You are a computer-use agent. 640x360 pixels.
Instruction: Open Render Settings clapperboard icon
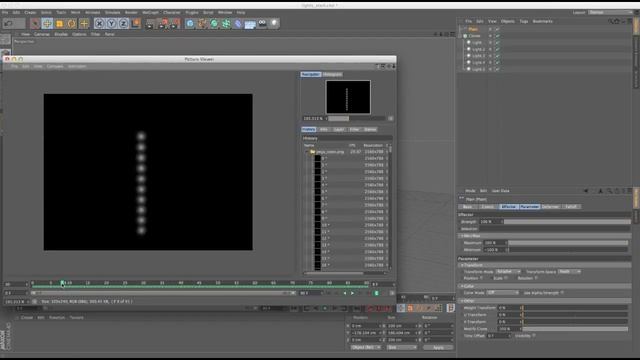[176, 24]
